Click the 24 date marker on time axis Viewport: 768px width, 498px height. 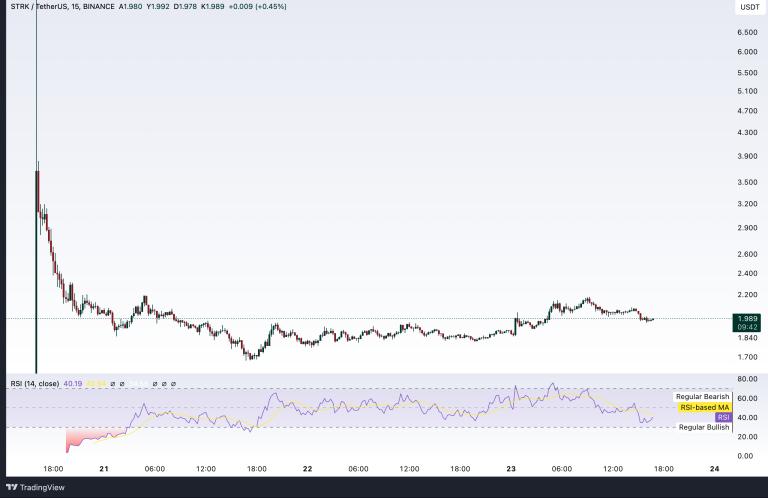[x=714, y=468]
